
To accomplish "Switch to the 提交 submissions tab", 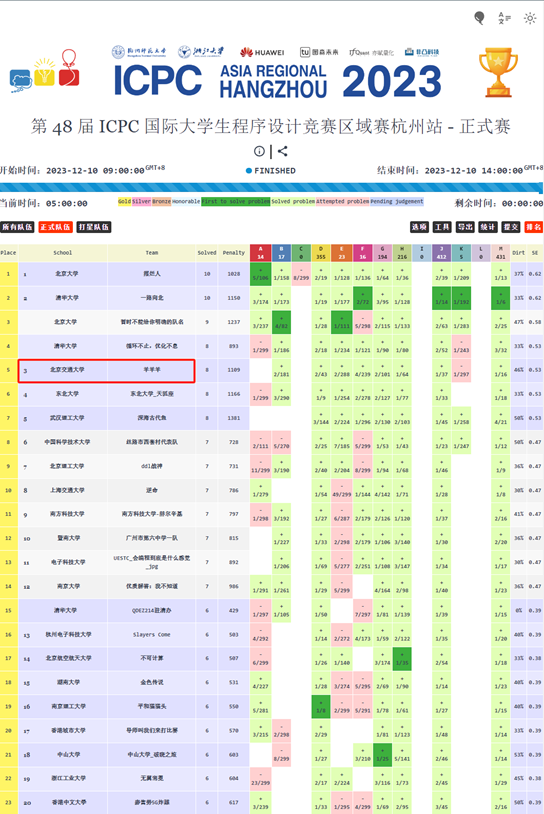I will point(510,227).
